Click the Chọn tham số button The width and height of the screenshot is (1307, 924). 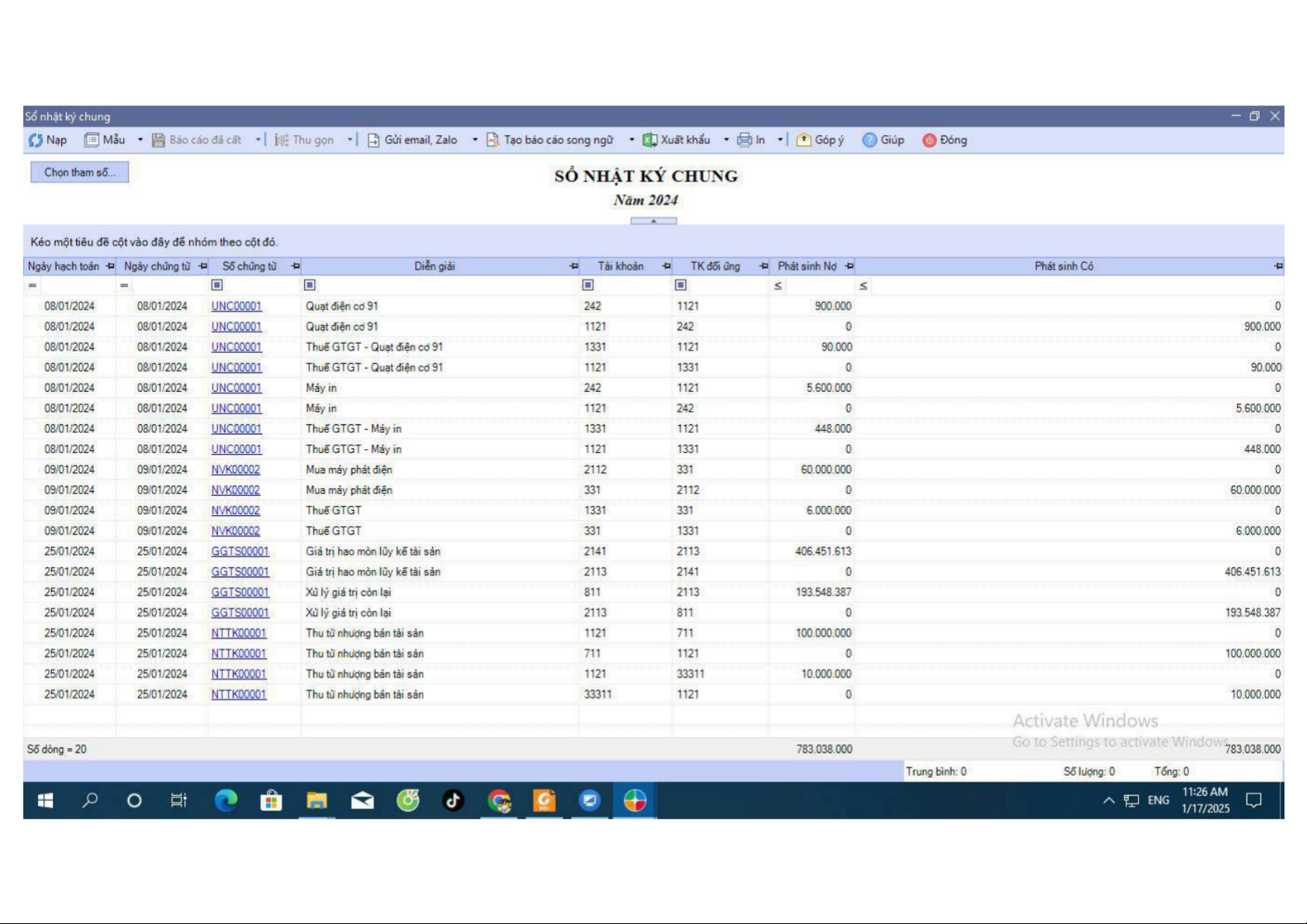pyautogui.click(x=79, y=172)
